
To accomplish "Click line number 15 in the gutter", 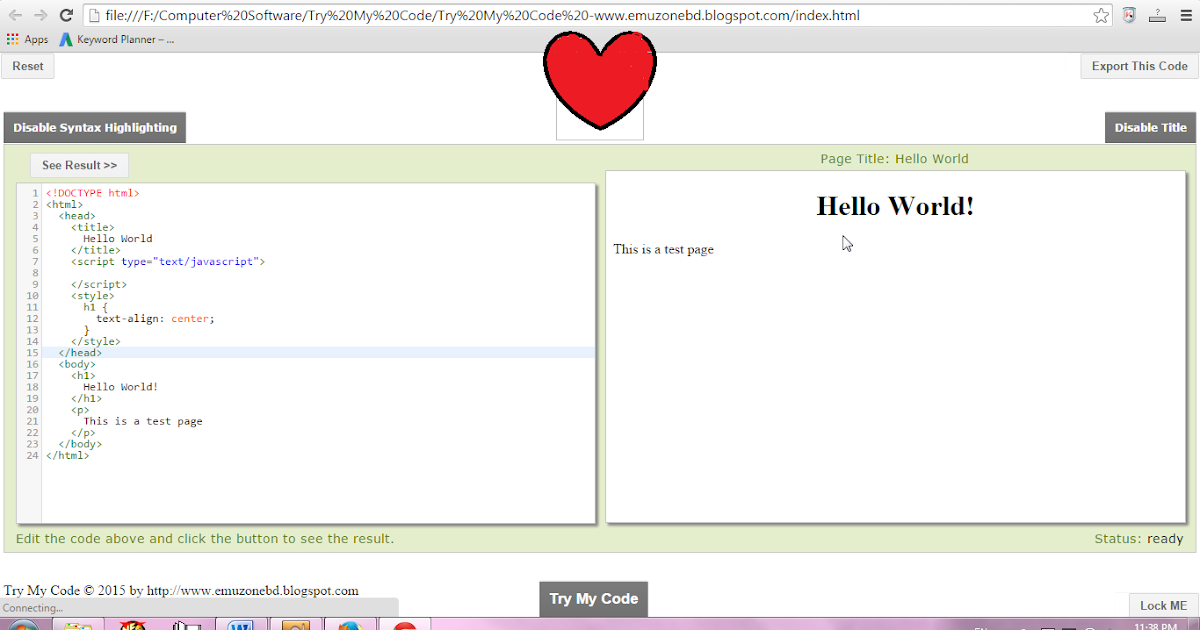I will tap(32, 352).
